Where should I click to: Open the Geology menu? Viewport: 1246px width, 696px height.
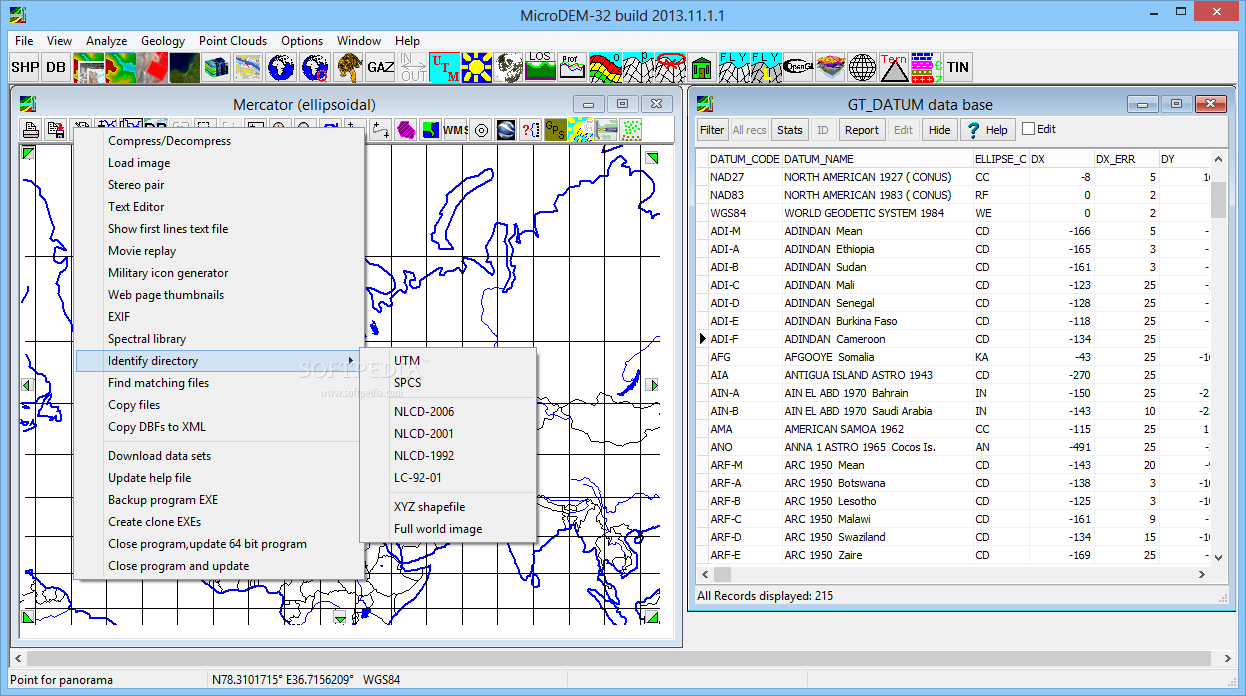coord(163,41)
